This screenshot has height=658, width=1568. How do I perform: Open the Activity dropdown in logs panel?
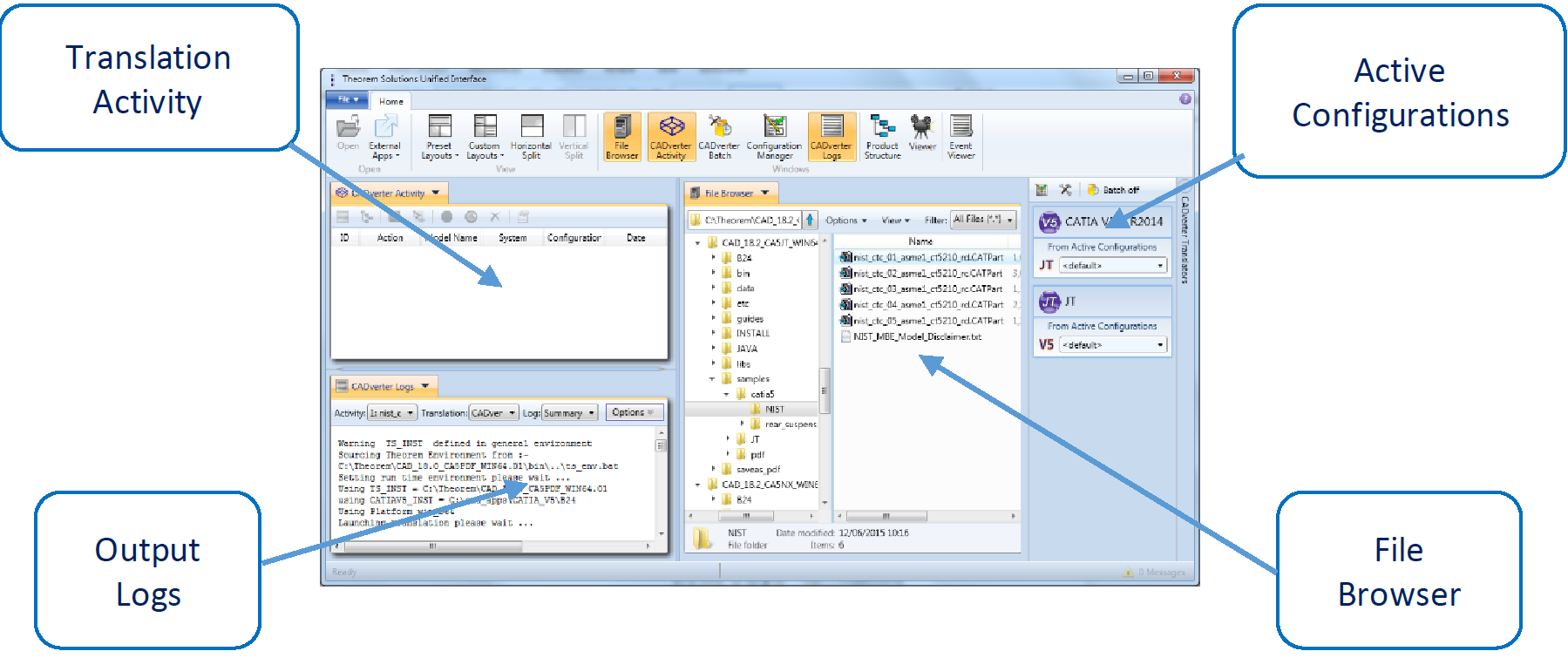392,413
